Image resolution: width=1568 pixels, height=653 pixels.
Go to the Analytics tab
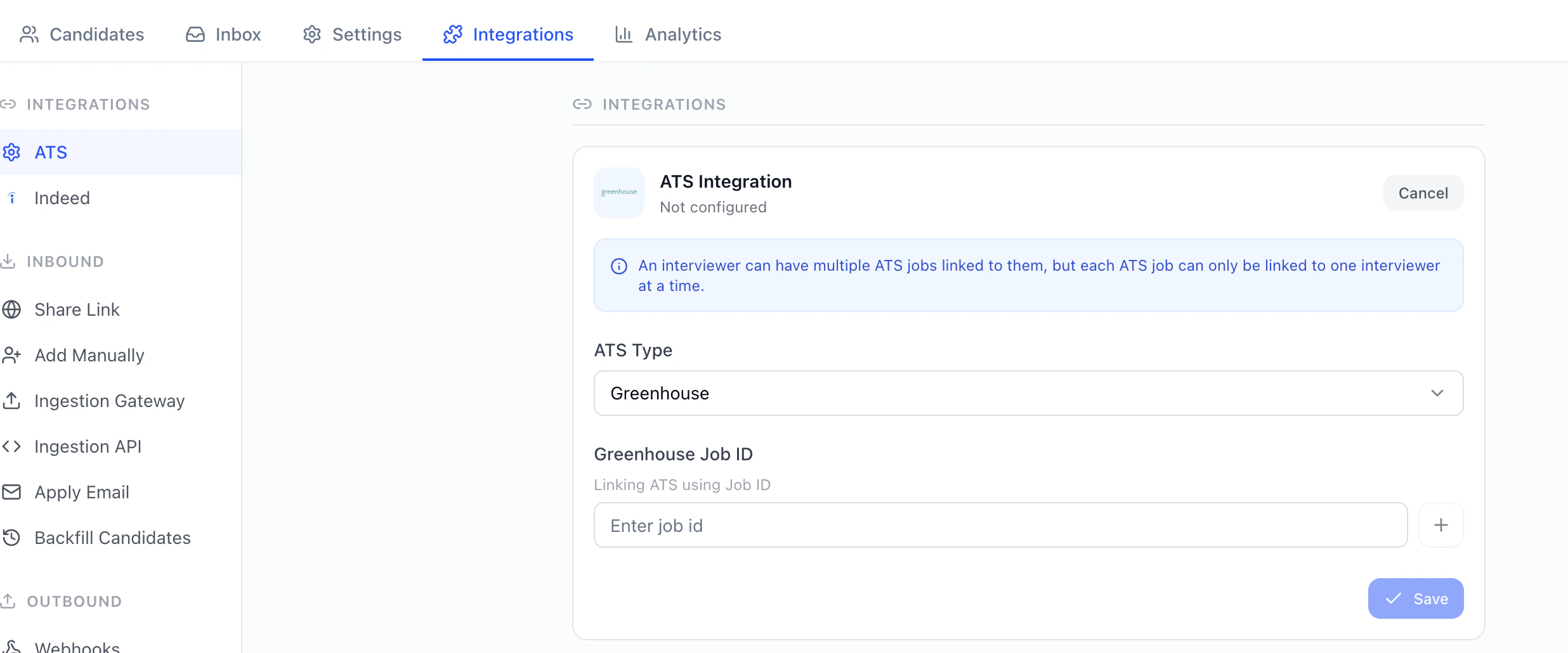coord(668,34)
